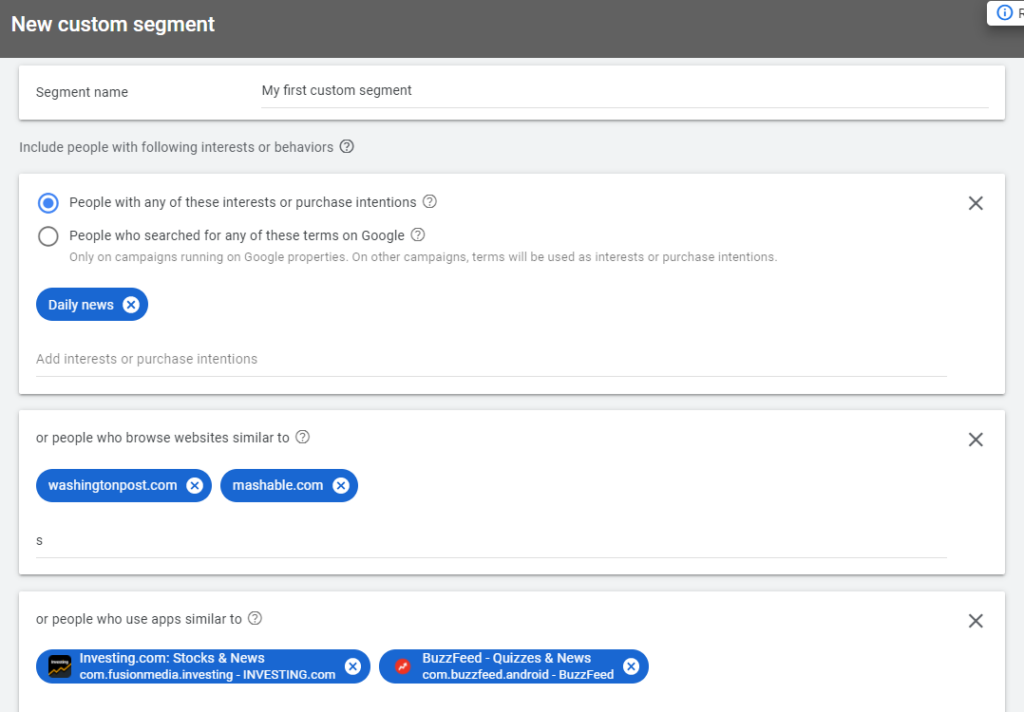Screen dimensions: 1024x712
Task: Click Add interests or purchase intentions field
Action: pos(490,359)
